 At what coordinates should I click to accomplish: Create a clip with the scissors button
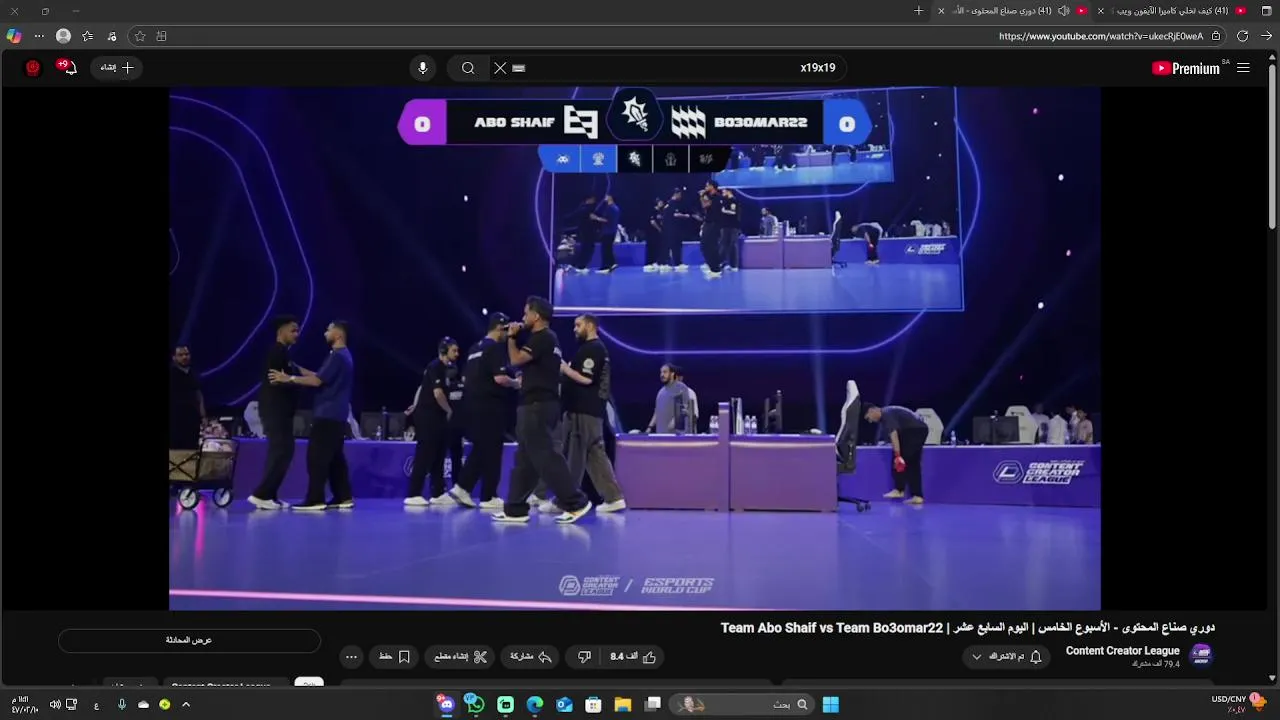[461, 657]
